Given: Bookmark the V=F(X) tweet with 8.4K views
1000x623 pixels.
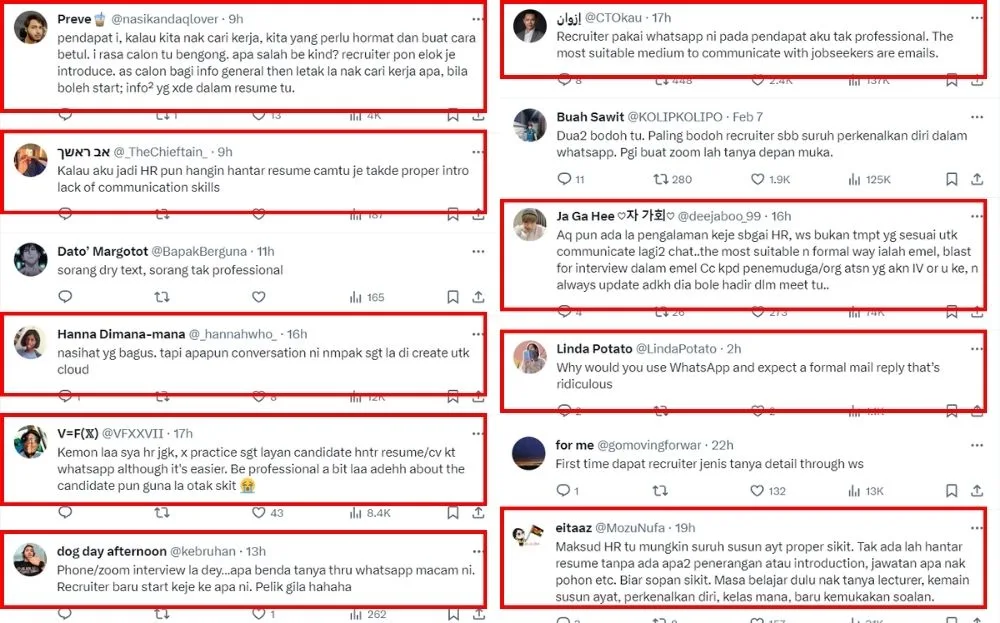Looking at the screenshot, I should [x=453, y=513].
